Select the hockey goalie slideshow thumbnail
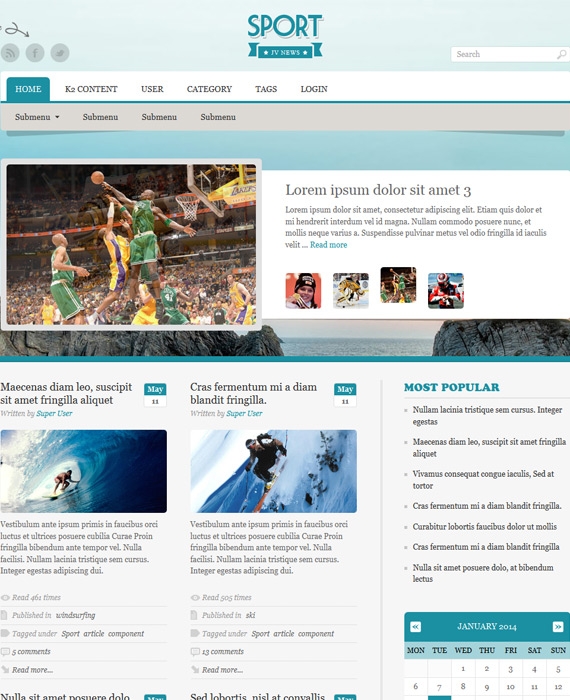The image size is (570, 700). click(x=351, y=291)
